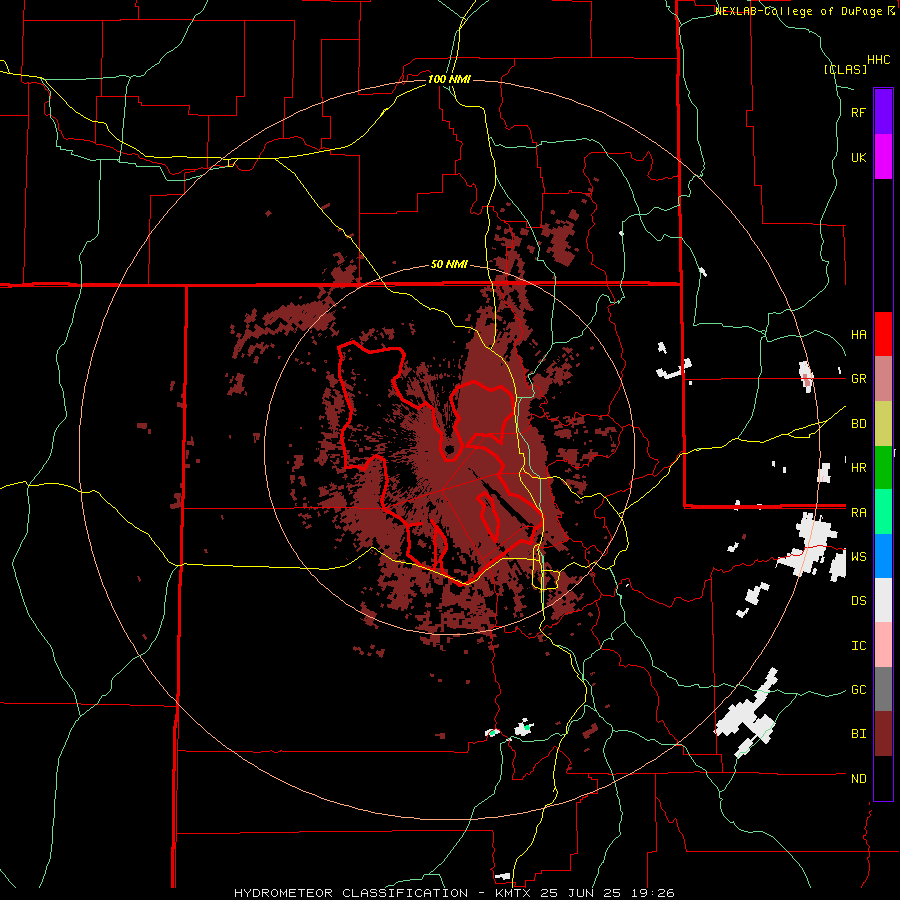Click the pinkish GR legend swatch
The image size is (900, 900).
[x=883, y=379]
